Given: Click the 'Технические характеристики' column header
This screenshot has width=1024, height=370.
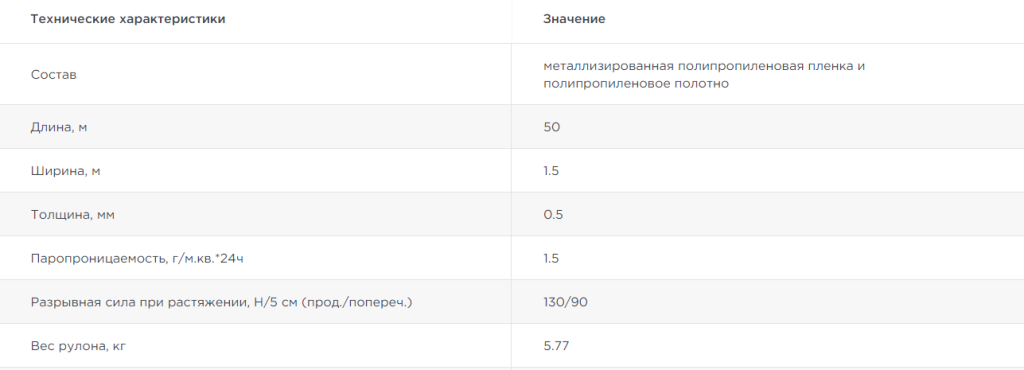Looking at the screenshot, I should (x=128, y=19).
